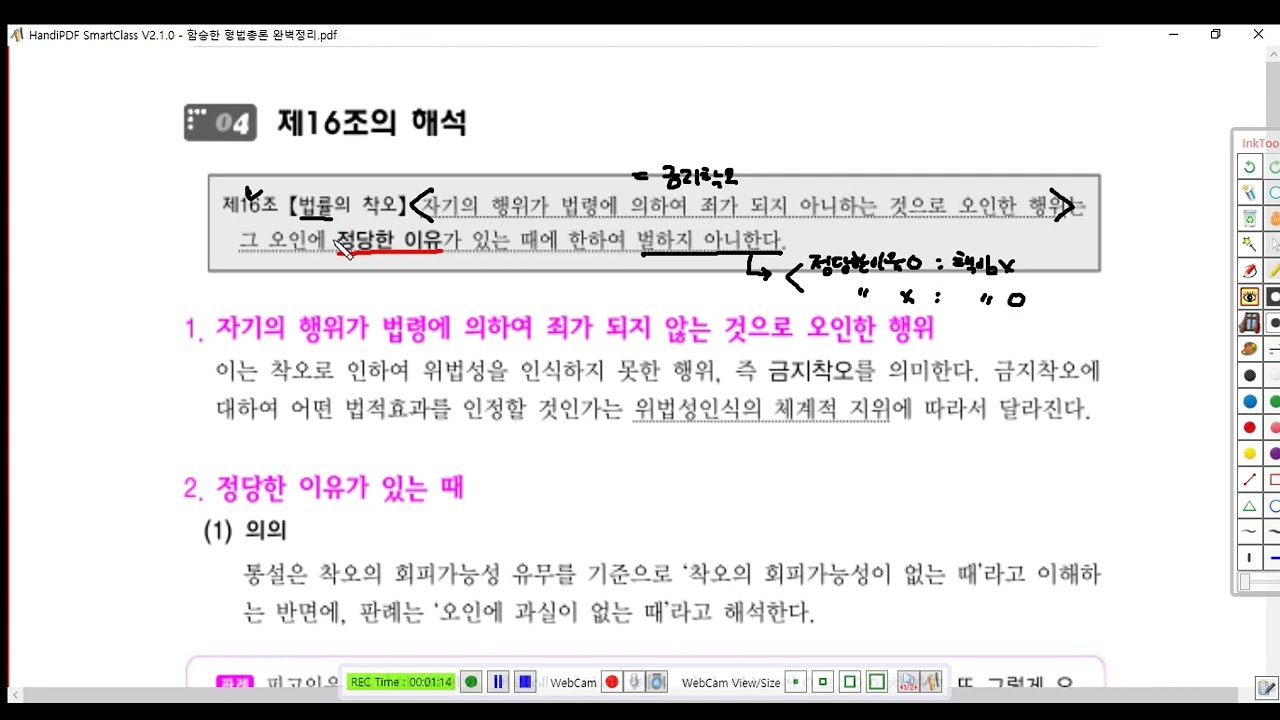Click the WebCam View/Size label
The image size is (1280, 720).
tap(731, 682)
